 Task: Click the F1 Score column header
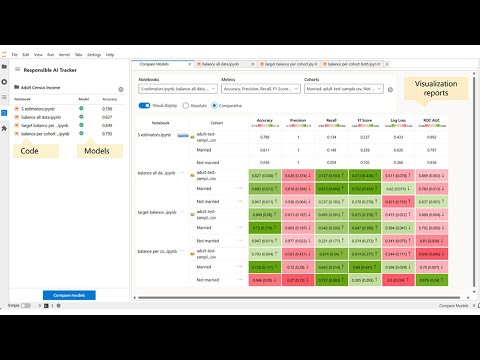[365, 120]
